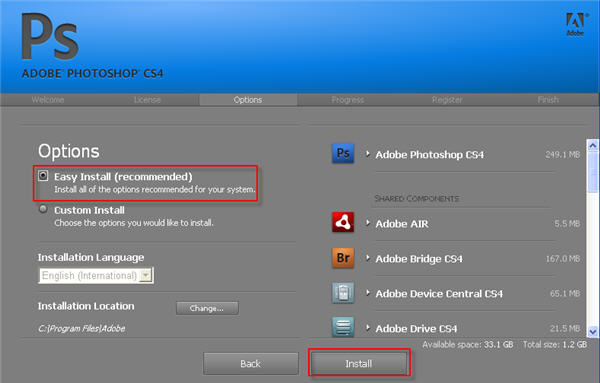The width and height of the screenshot is (600, 383).
Task: Go to the Welcome step tab
Action: [48, 100]
